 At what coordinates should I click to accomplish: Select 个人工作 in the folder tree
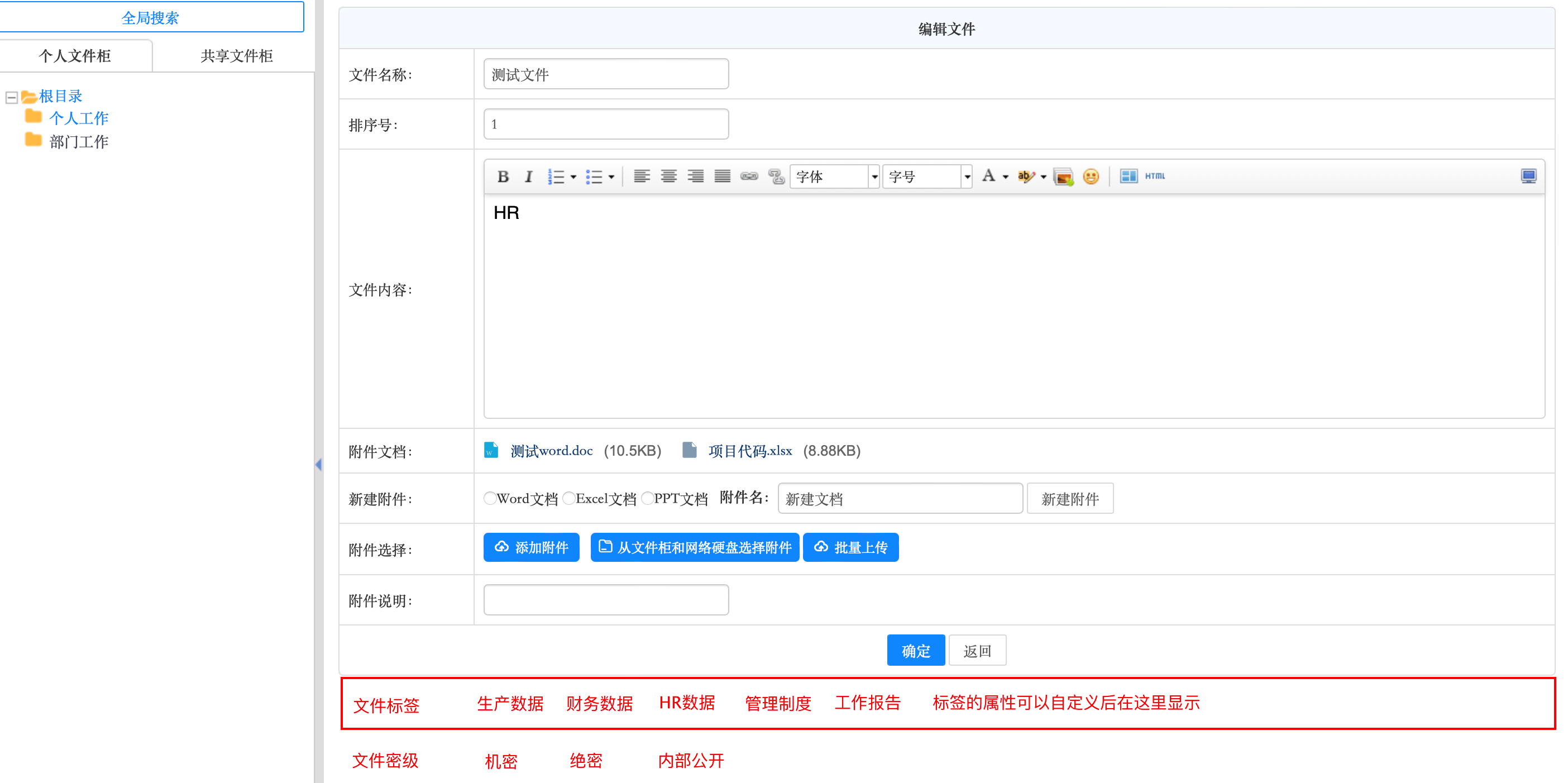[x=79, y=117]
